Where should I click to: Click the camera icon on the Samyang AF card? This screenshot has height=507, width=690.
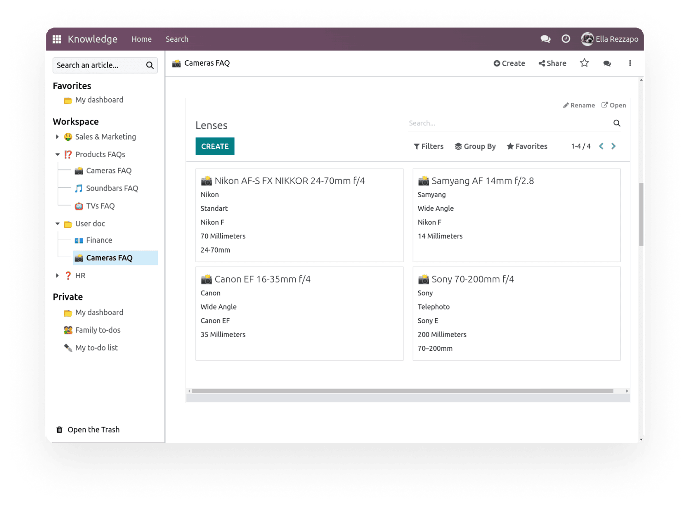[423, 181]
